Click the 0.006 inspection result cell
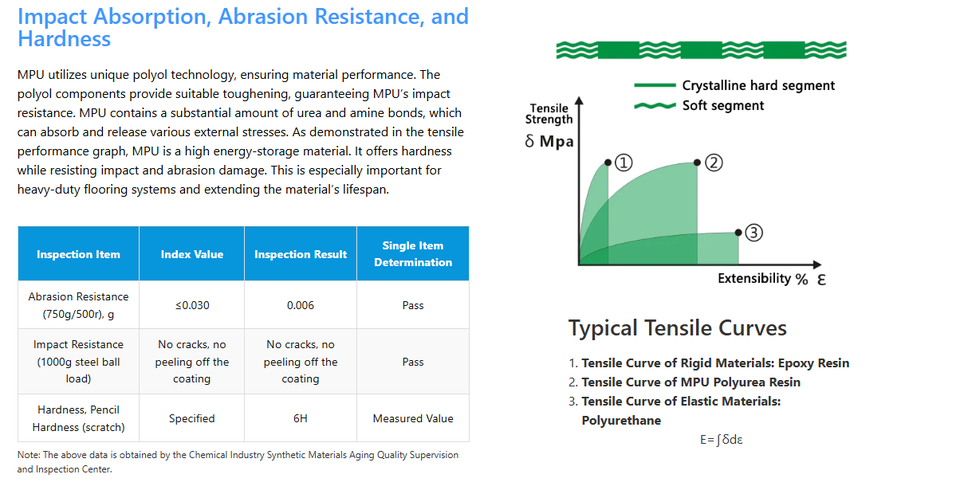The height and width of the screenshot is (486, 960). coord(300,305)
